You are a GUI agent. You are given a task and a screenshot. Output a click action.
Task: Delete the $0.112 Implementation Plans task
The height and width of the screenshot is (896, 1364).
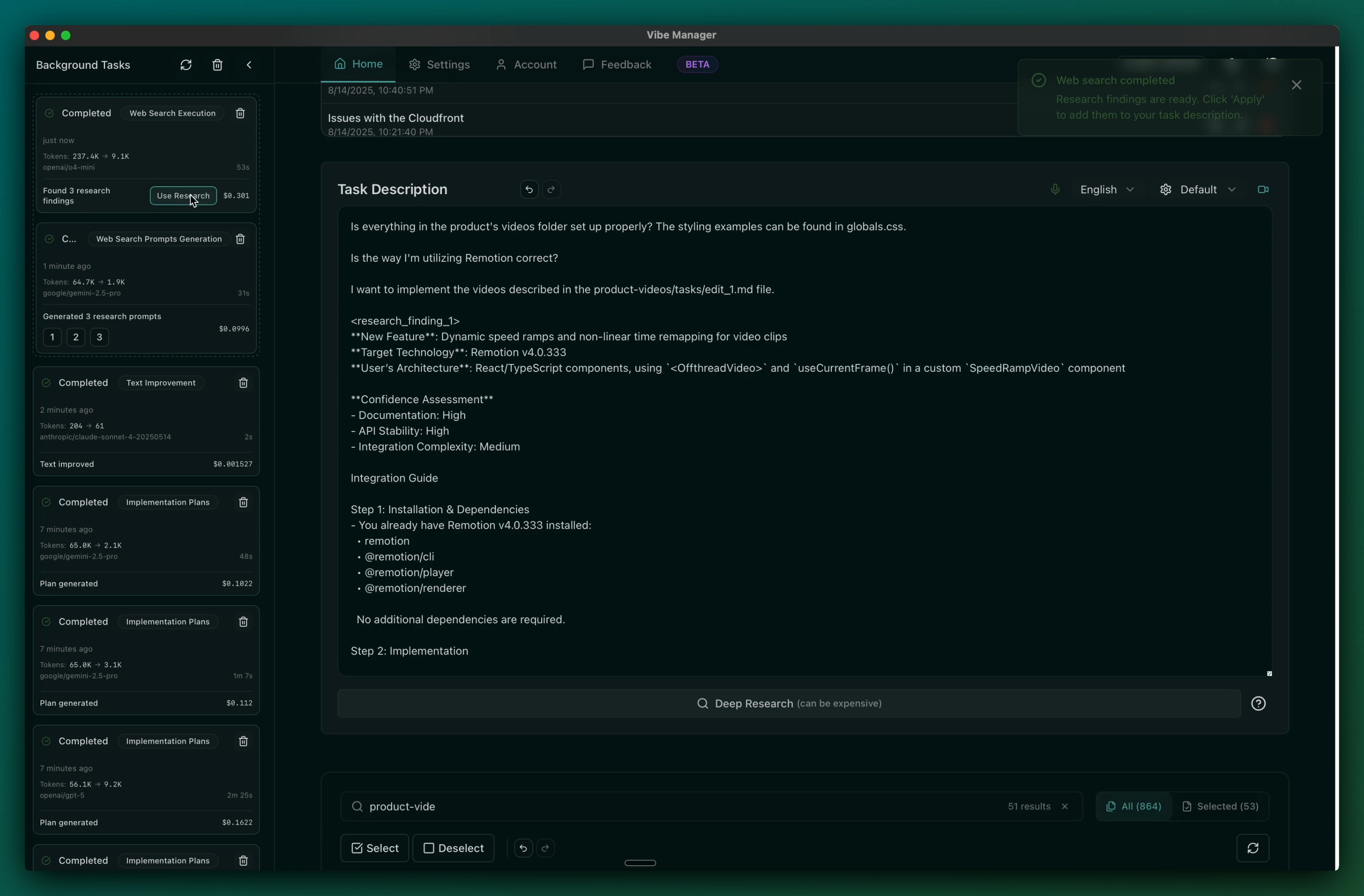(243, 621)
